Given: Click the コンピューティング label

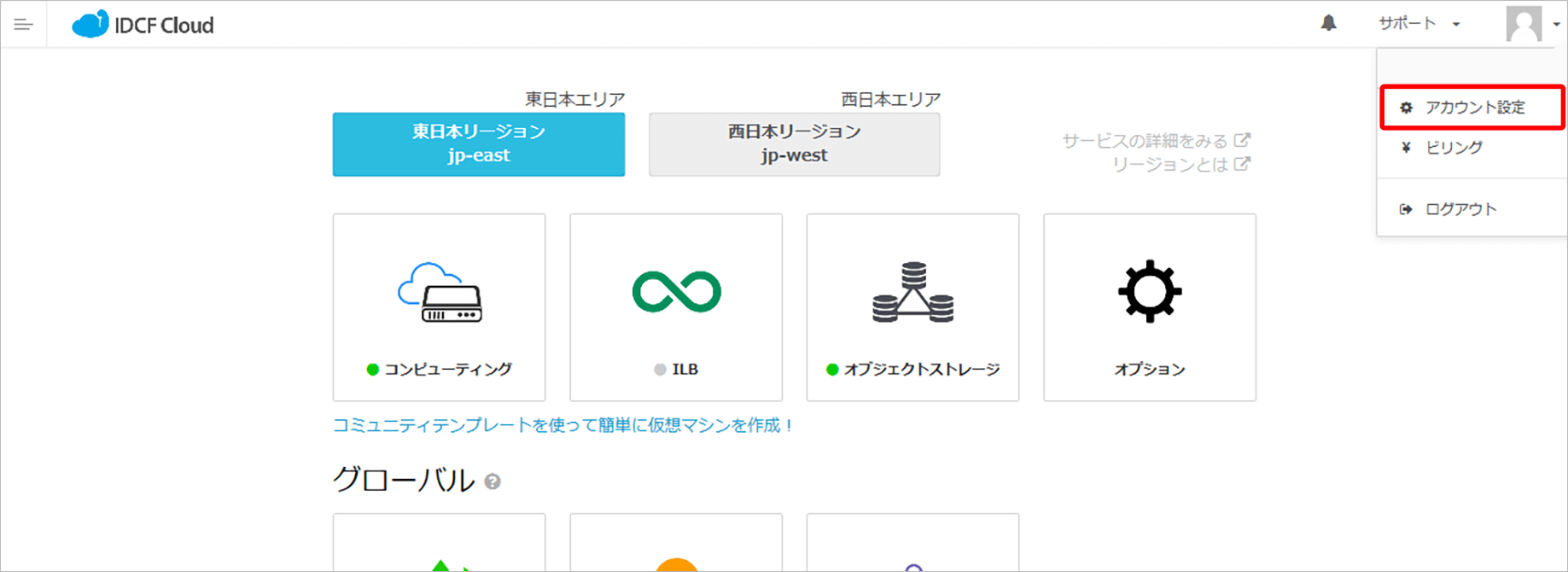Looking at the screenshot, I should pyautogui.click(x=448, y=370).
